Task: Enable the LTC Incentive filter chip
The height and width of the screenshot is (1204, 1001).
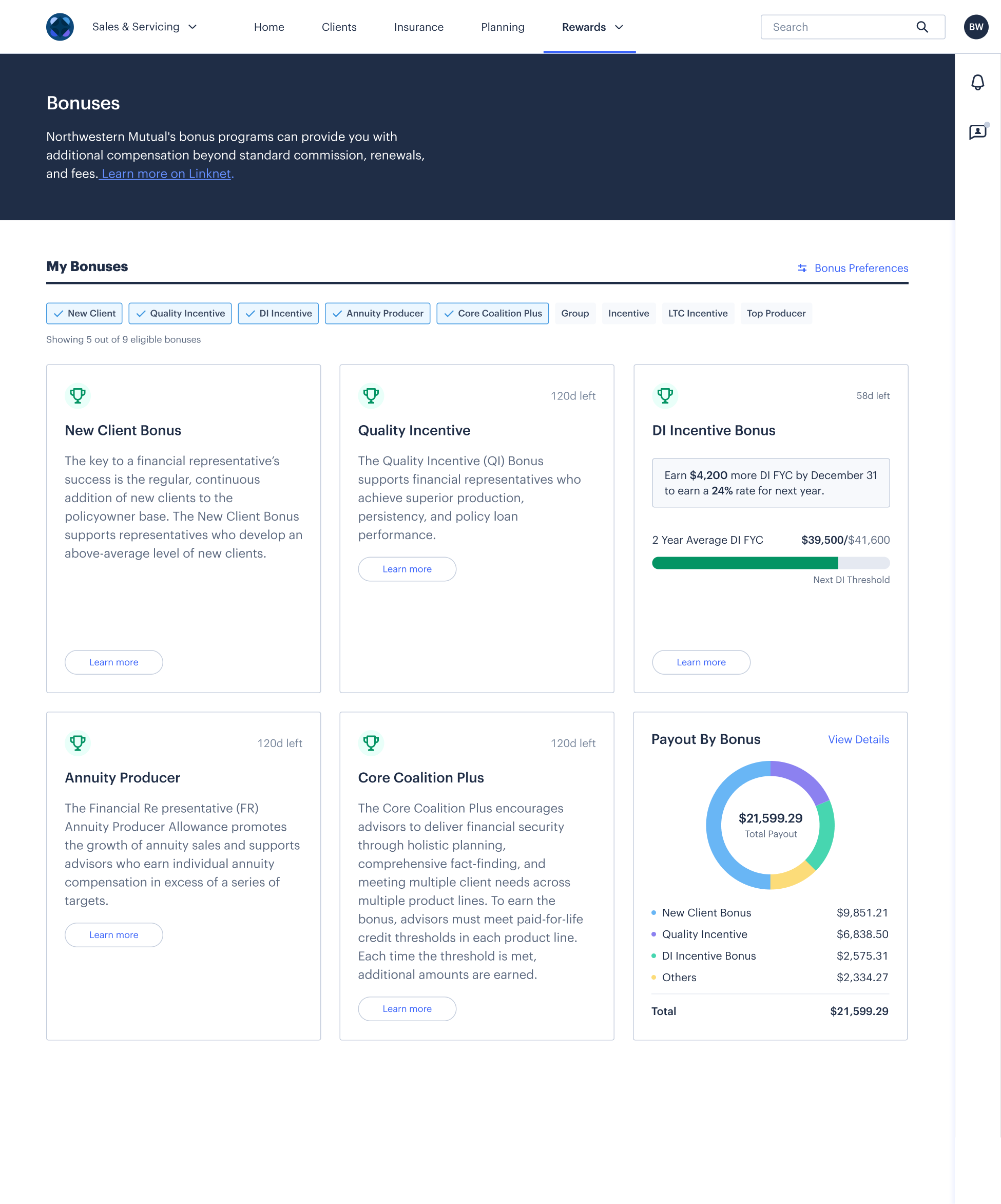Action: (698, 313)
